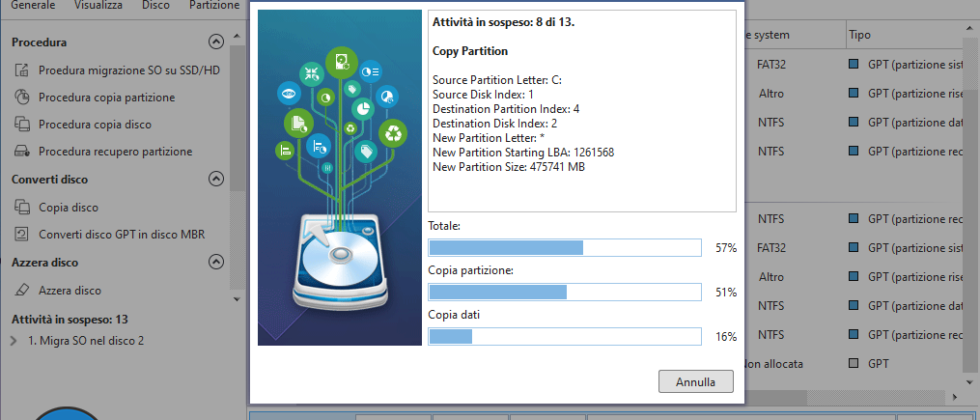Click 'Source Partition Letter: C:' line
980x420 pixels.
[x=498, y=79]
